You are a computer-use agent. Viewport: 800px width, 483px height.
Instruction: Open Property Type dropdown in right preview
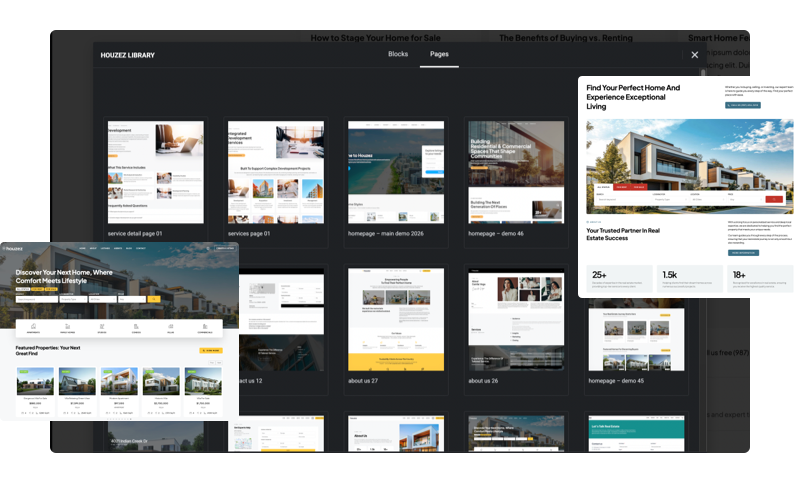click(x=670, y=199)
